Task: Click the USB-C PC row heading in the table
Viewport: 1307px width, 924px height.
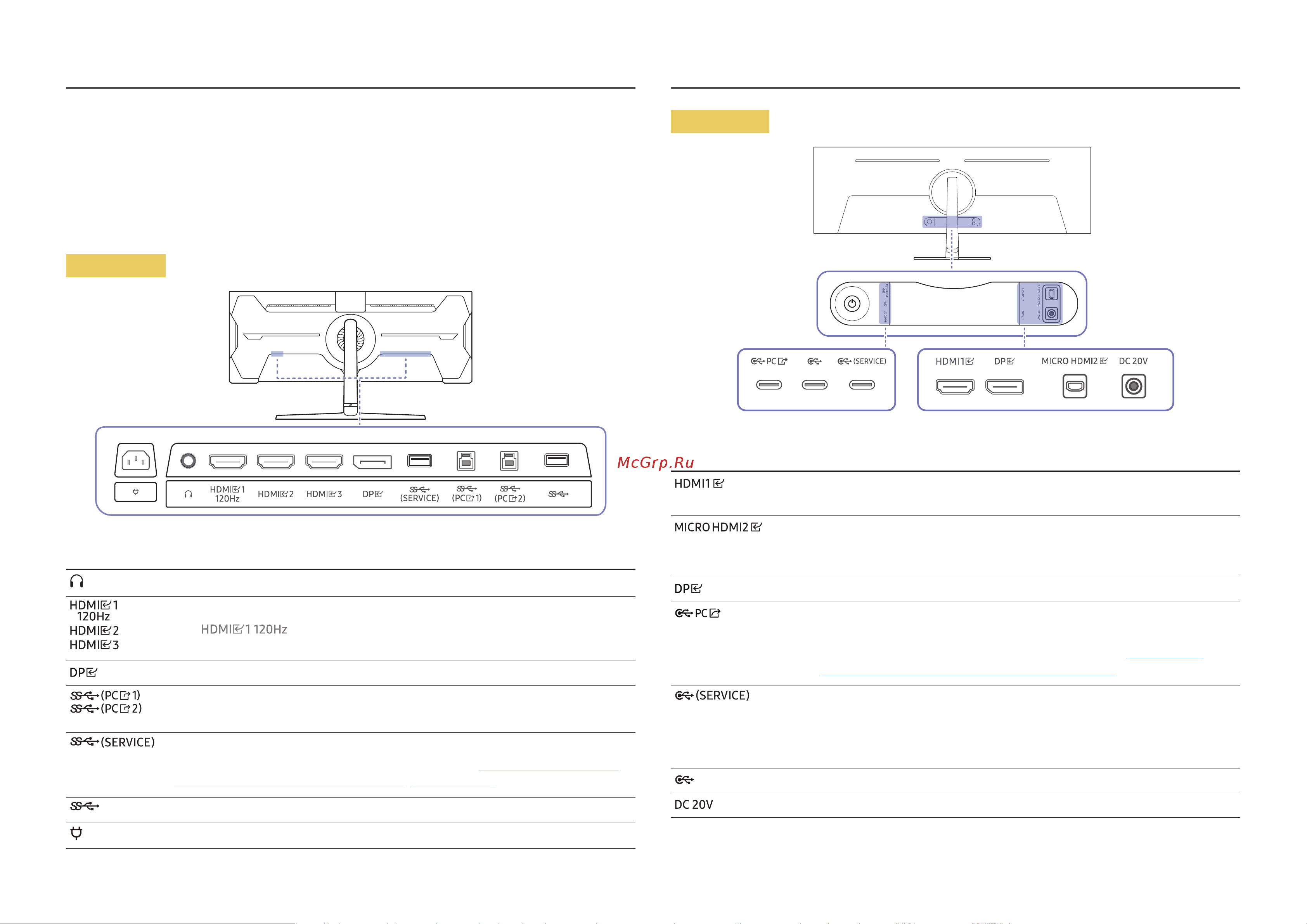Action: tap(697, 613)
